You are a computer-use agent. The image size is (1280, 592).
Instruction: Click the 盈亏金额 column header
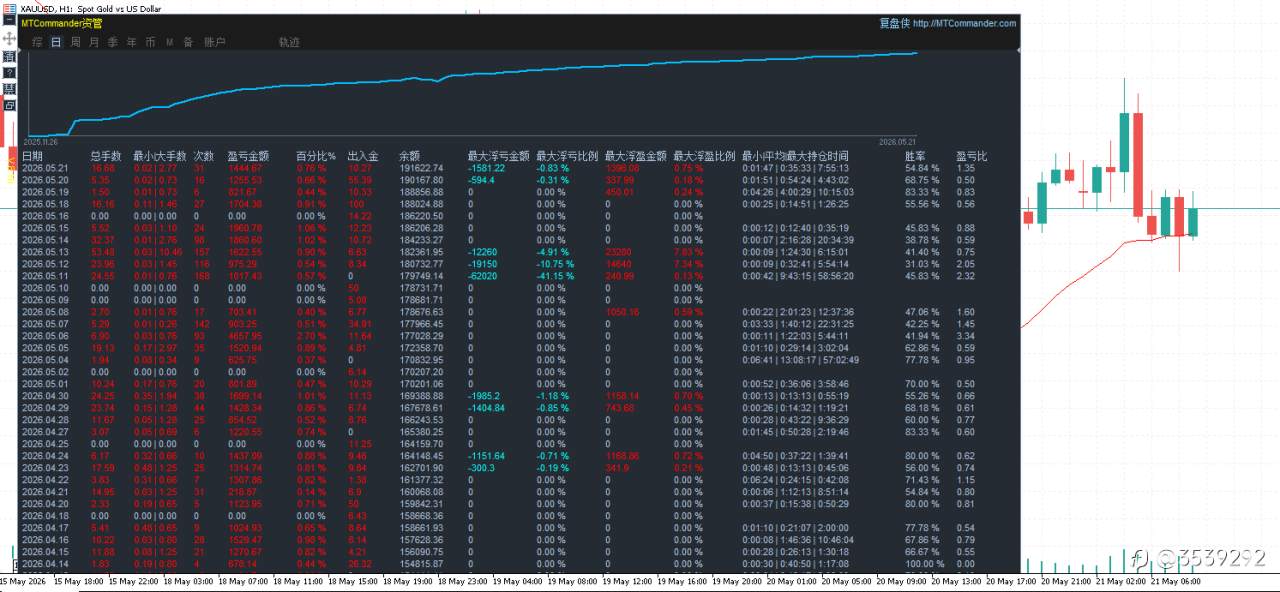(248, 156)
